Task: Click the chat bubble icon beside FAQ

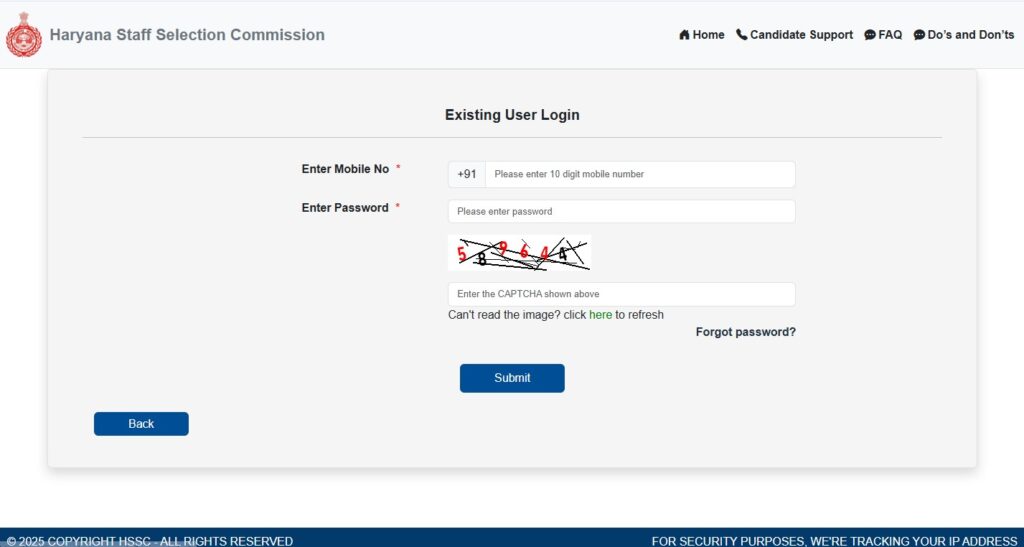Action: coord(870,35)
